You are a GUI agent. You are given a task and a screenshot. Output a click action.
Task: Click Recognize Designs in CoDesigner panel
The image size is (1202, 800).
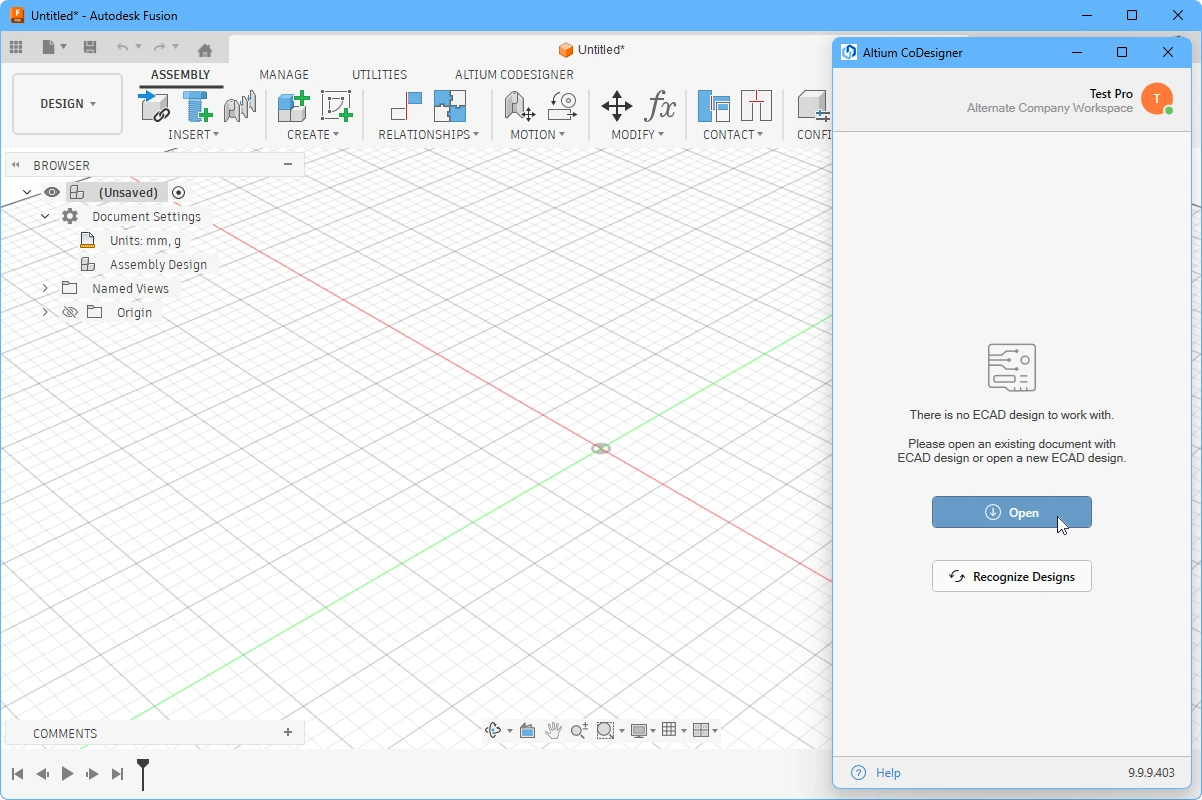(x=1011, y=576)
